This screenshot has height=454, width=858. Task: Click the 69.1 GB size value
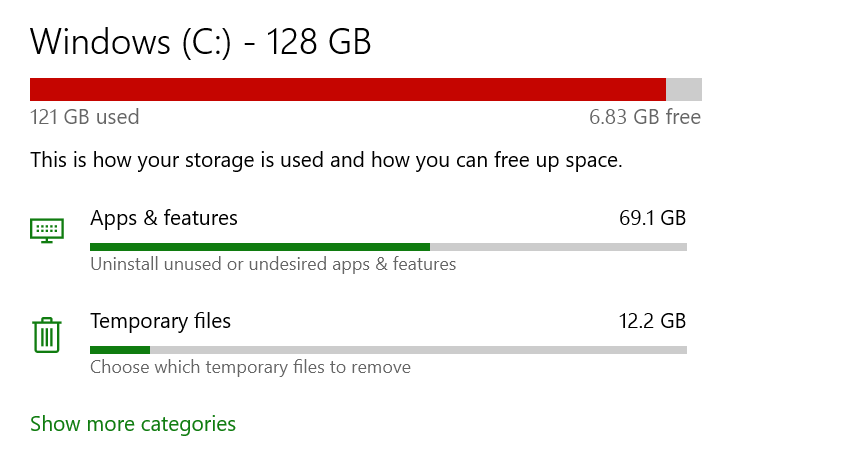pyautogui.click(x=652, y=217)
